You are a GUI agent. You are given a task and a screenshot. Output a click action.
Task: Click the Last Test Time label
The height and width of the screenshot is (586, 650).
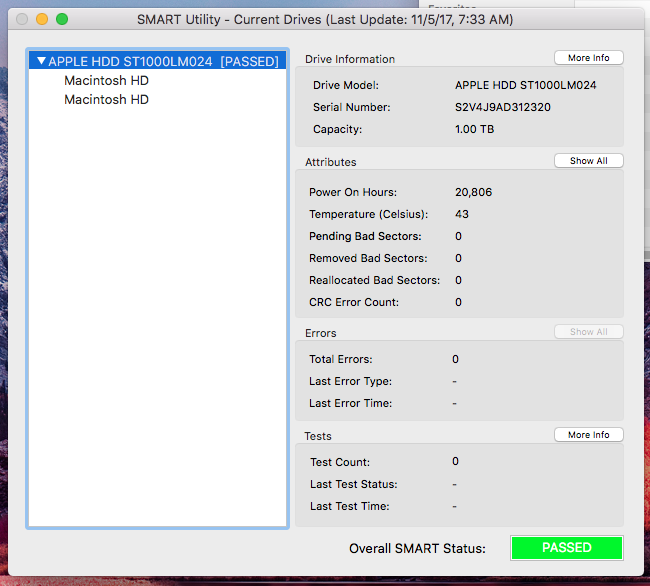pyautogui.click(x=349, y=506)
